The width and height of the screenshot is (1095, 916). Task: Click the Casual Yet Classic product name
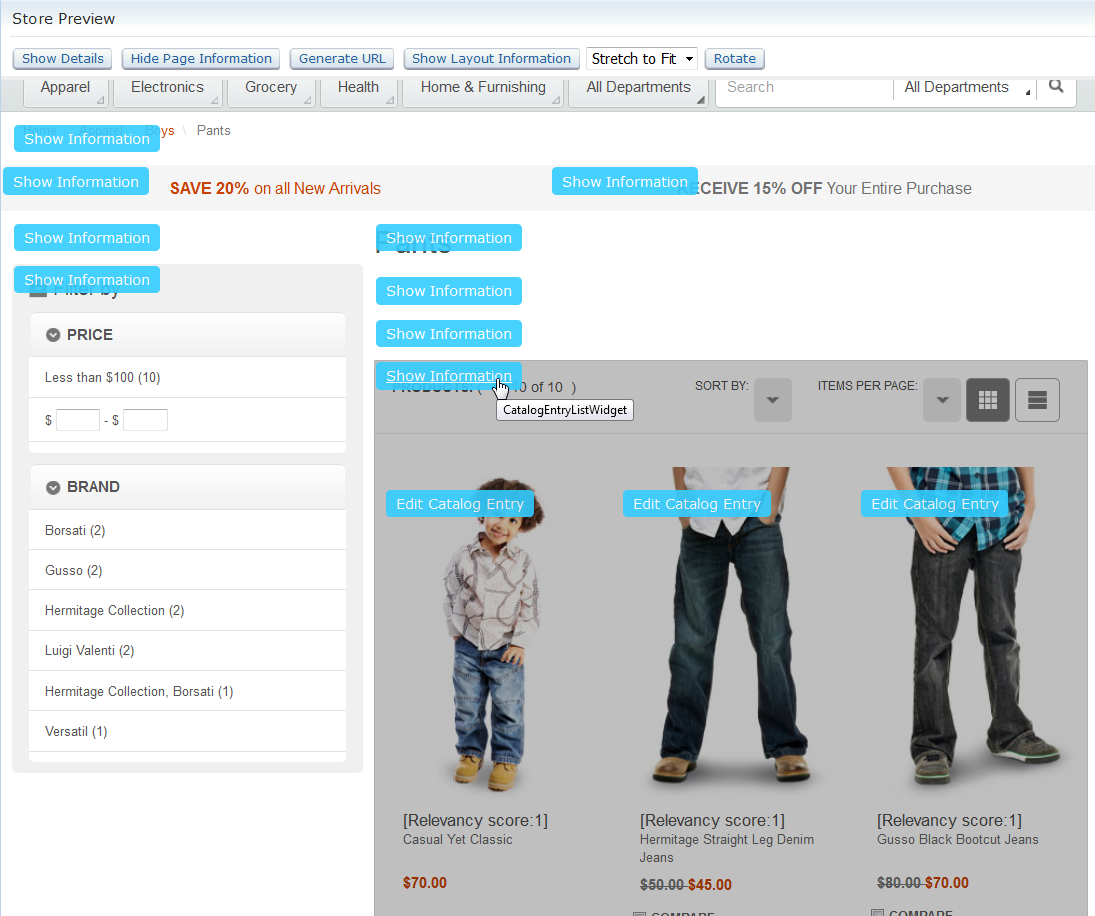tap(457, 840)
